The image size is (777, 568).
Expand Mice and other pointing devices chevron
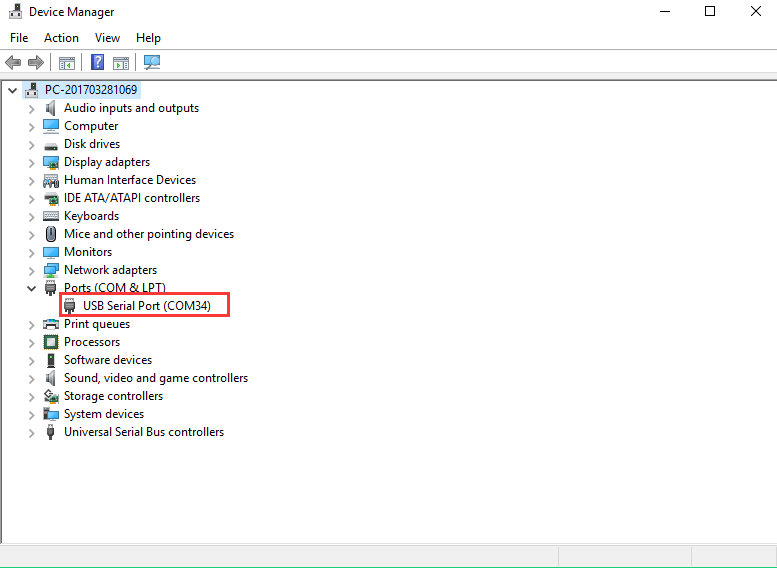coord(32,235)
